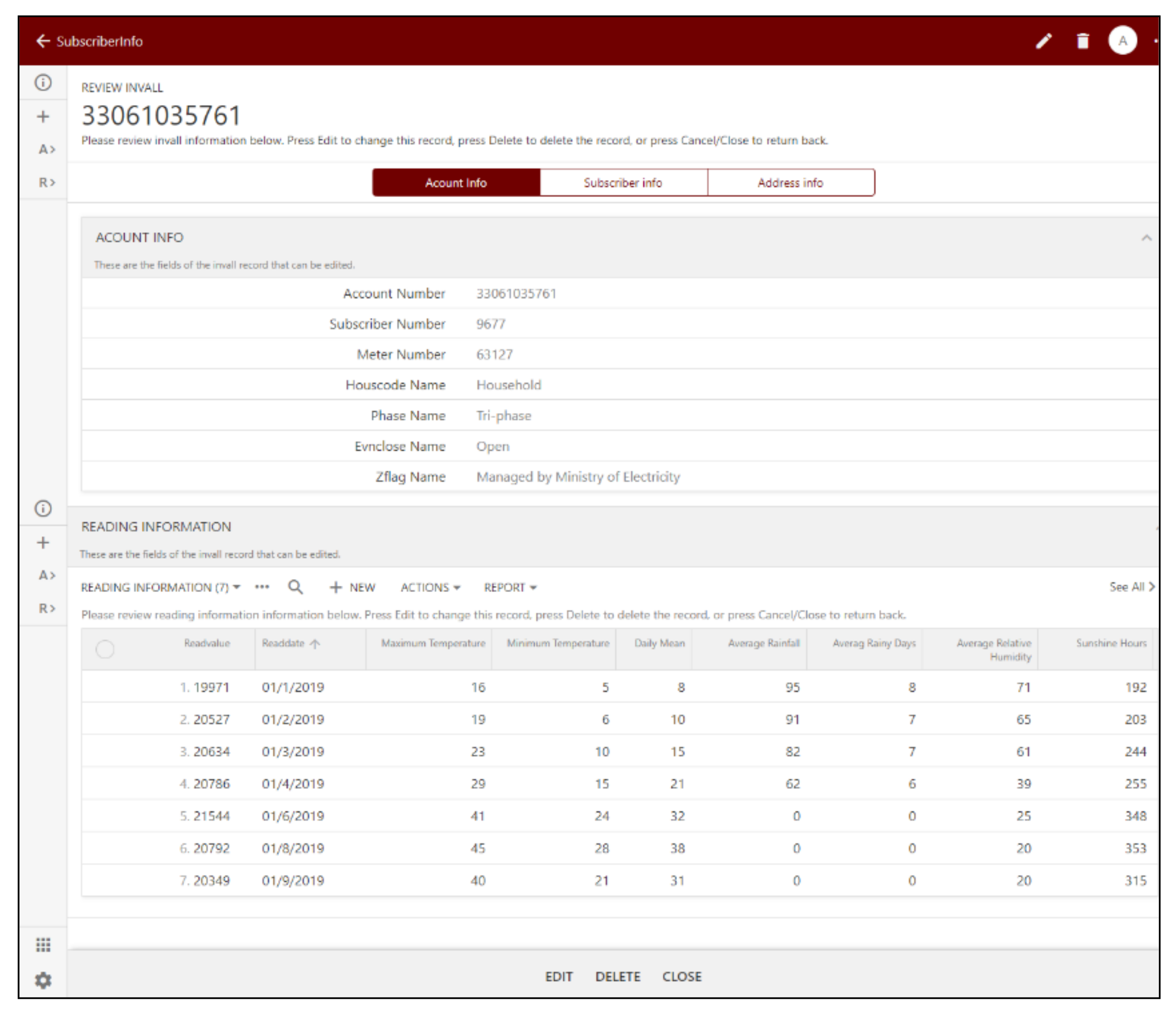Switch to the Subscriber info tab
The height and width of the screenshot is (1013, 1176).
point(623,183)
